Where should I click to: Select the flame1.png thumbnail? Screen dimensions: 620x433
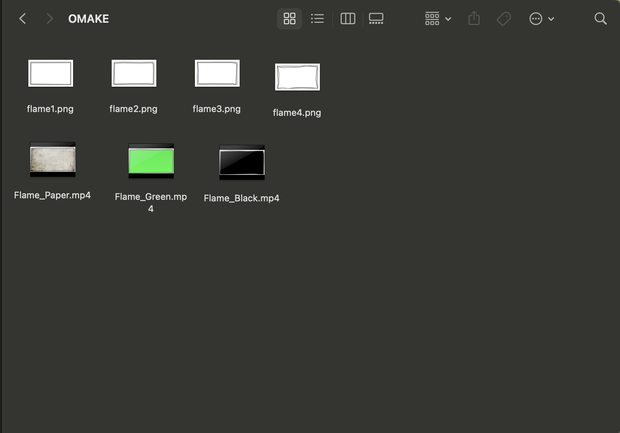click(51, 73)
